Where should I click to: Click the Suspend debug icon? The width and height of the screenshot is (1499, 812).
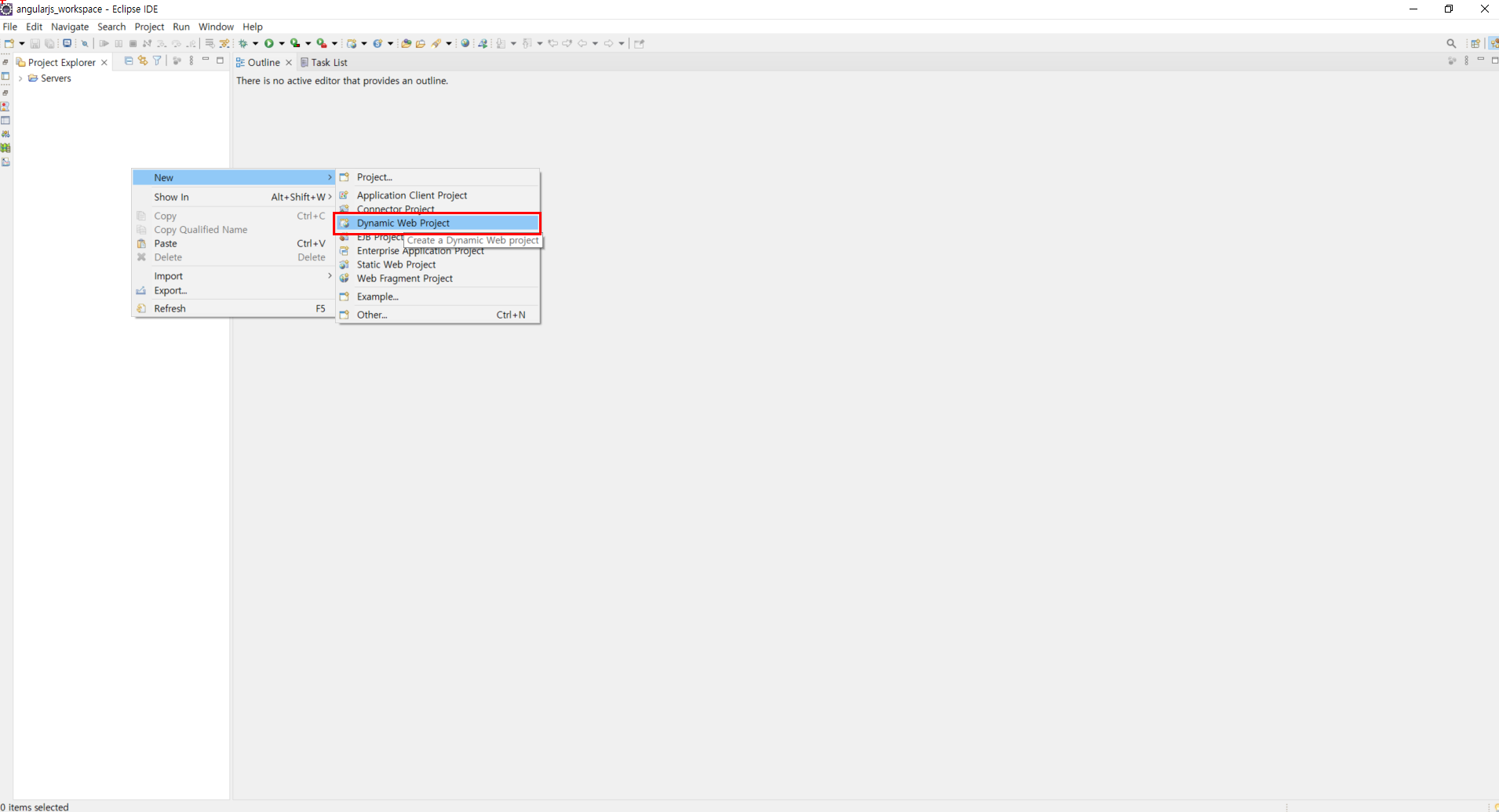tap(119, 43)
